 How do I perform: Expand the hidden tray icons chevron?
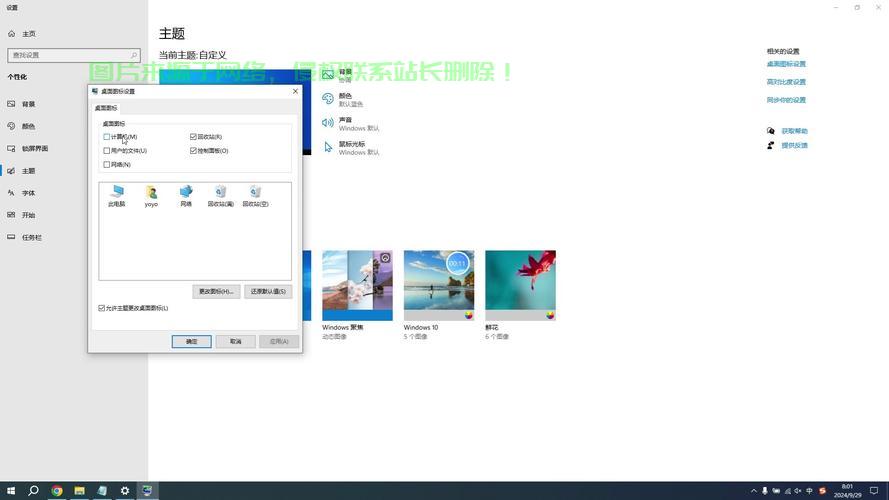[753, 491]
